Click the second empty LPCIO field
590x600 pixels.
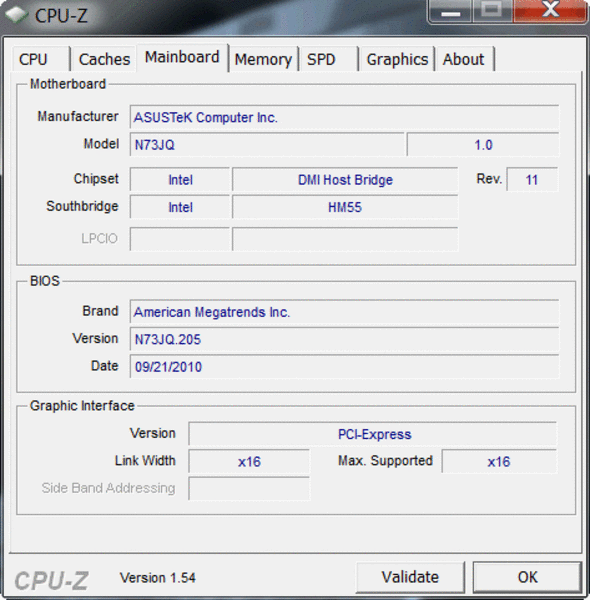[345, 239]
